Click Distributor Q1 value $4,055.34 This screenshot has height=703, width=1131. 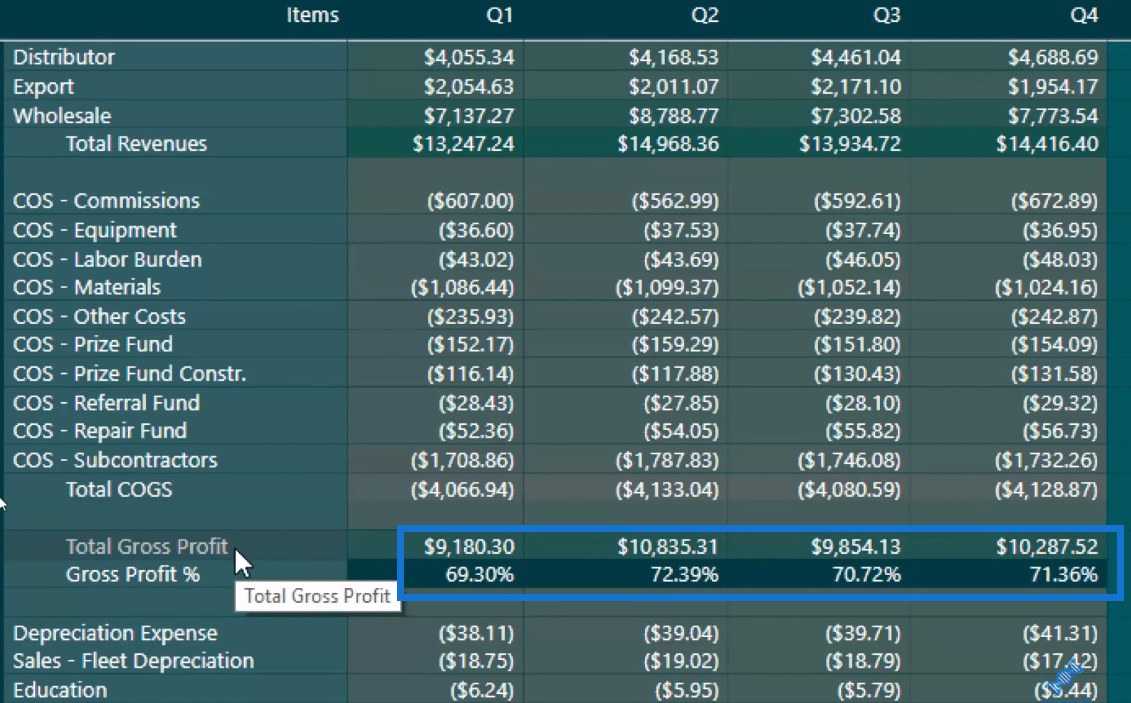coord(469,57)
